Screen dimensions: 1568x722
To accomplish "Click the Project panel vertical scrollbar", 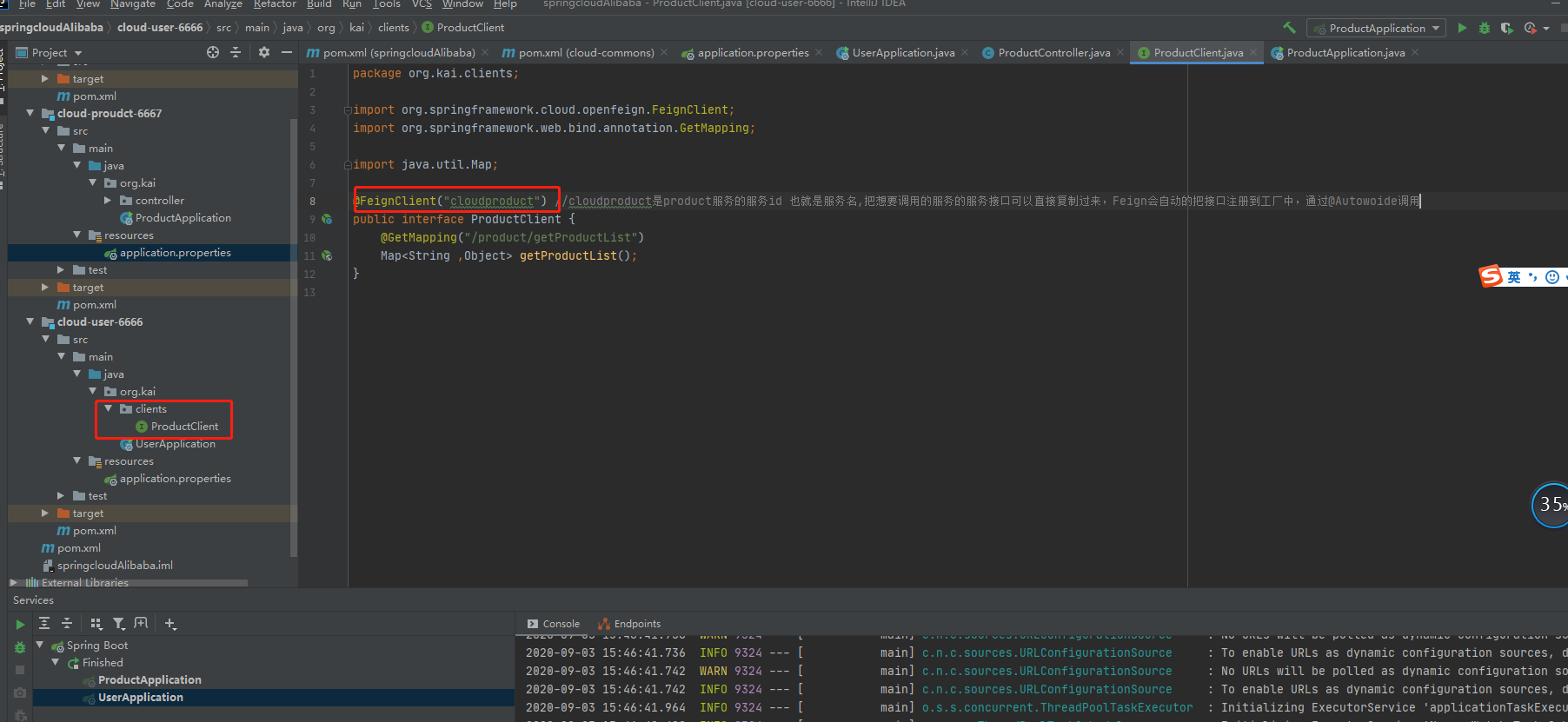I will click(x=293, y=339).
